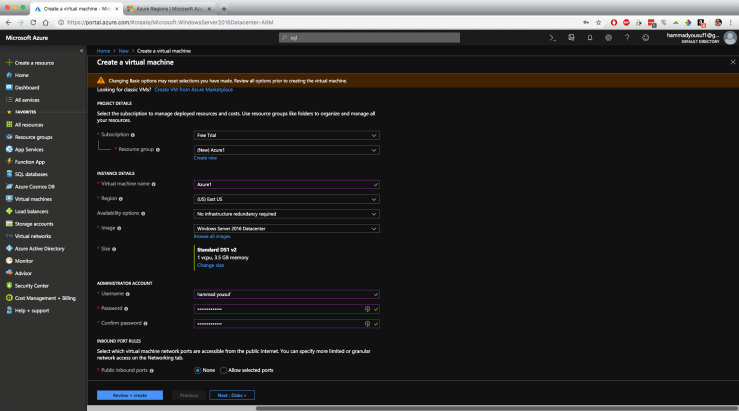Show info tooltip for Image
Viewport: 739px width, 411px height.
(x=119, y=228)
